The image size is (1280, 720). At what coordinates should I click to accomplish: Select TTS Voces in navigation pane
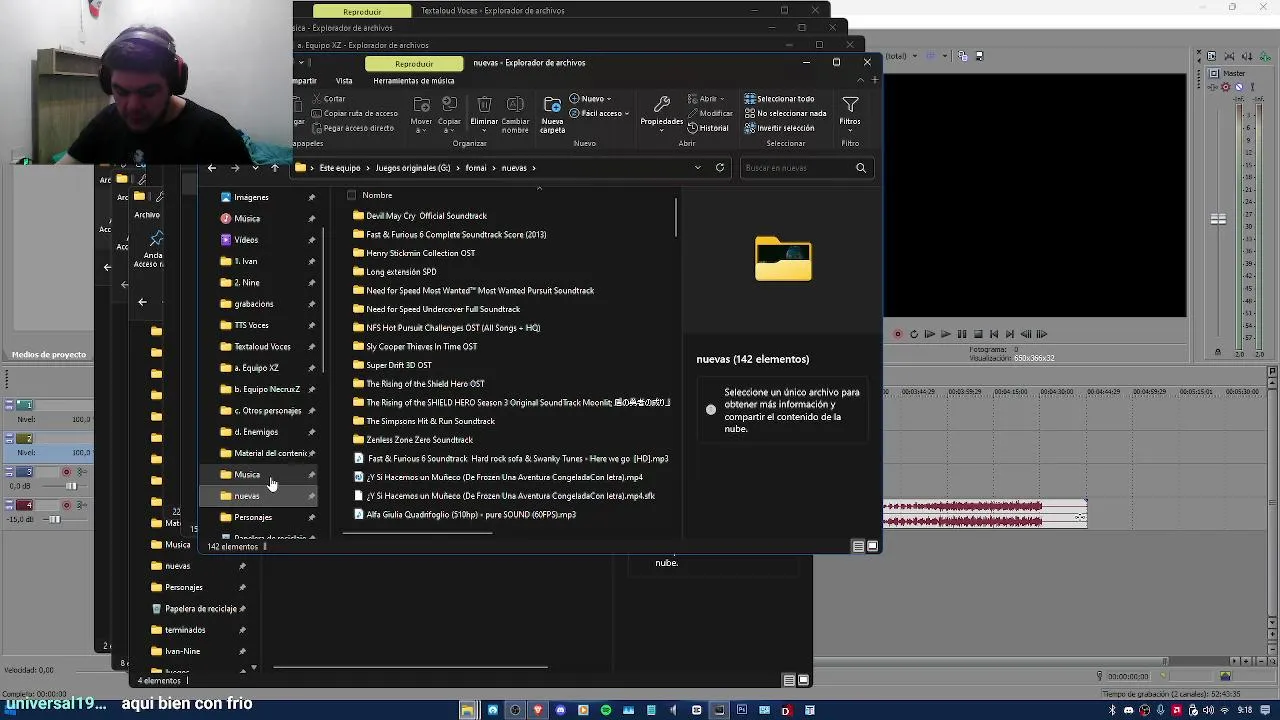251,325
